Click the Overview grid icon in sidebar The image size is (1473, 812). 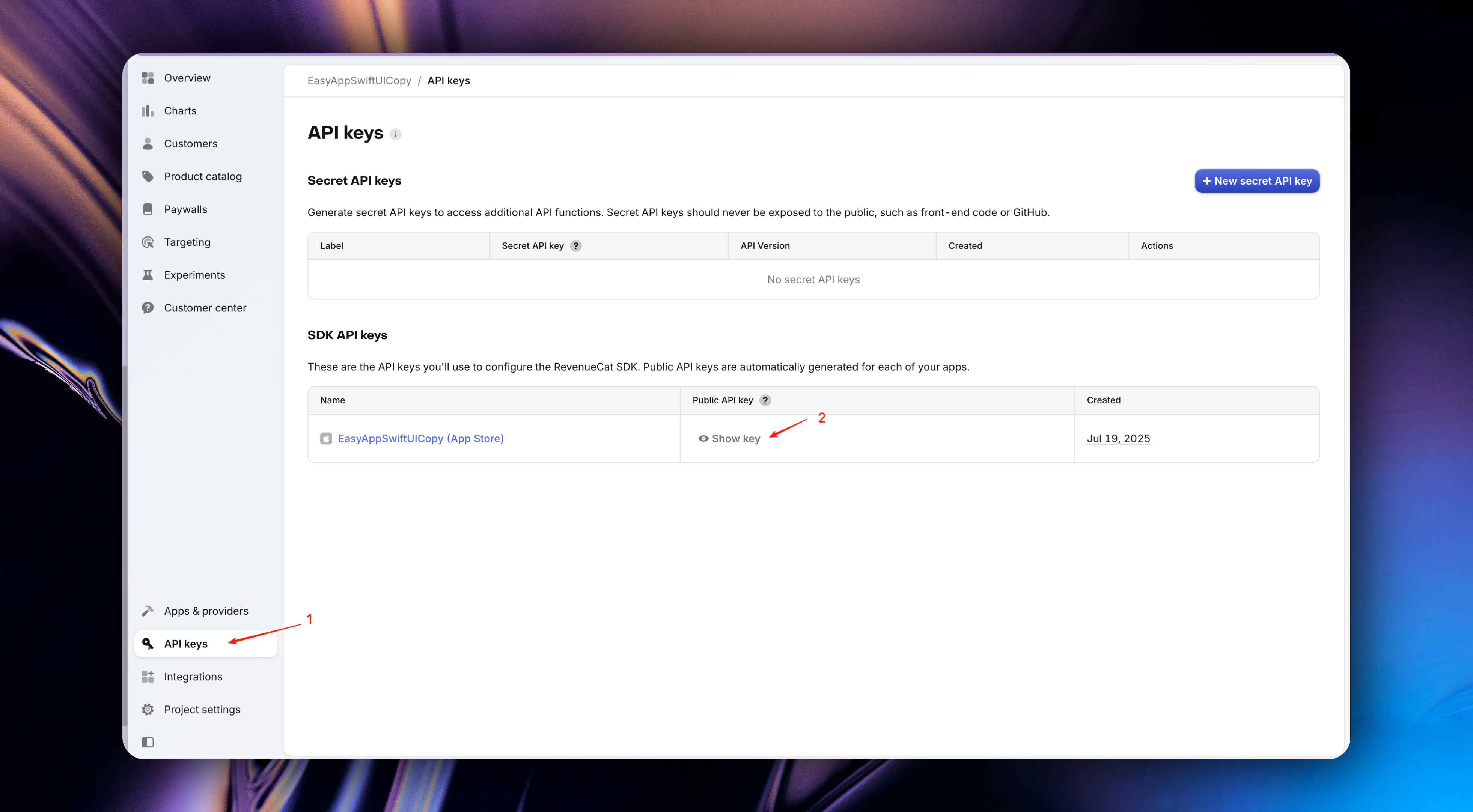pos(148,78)
